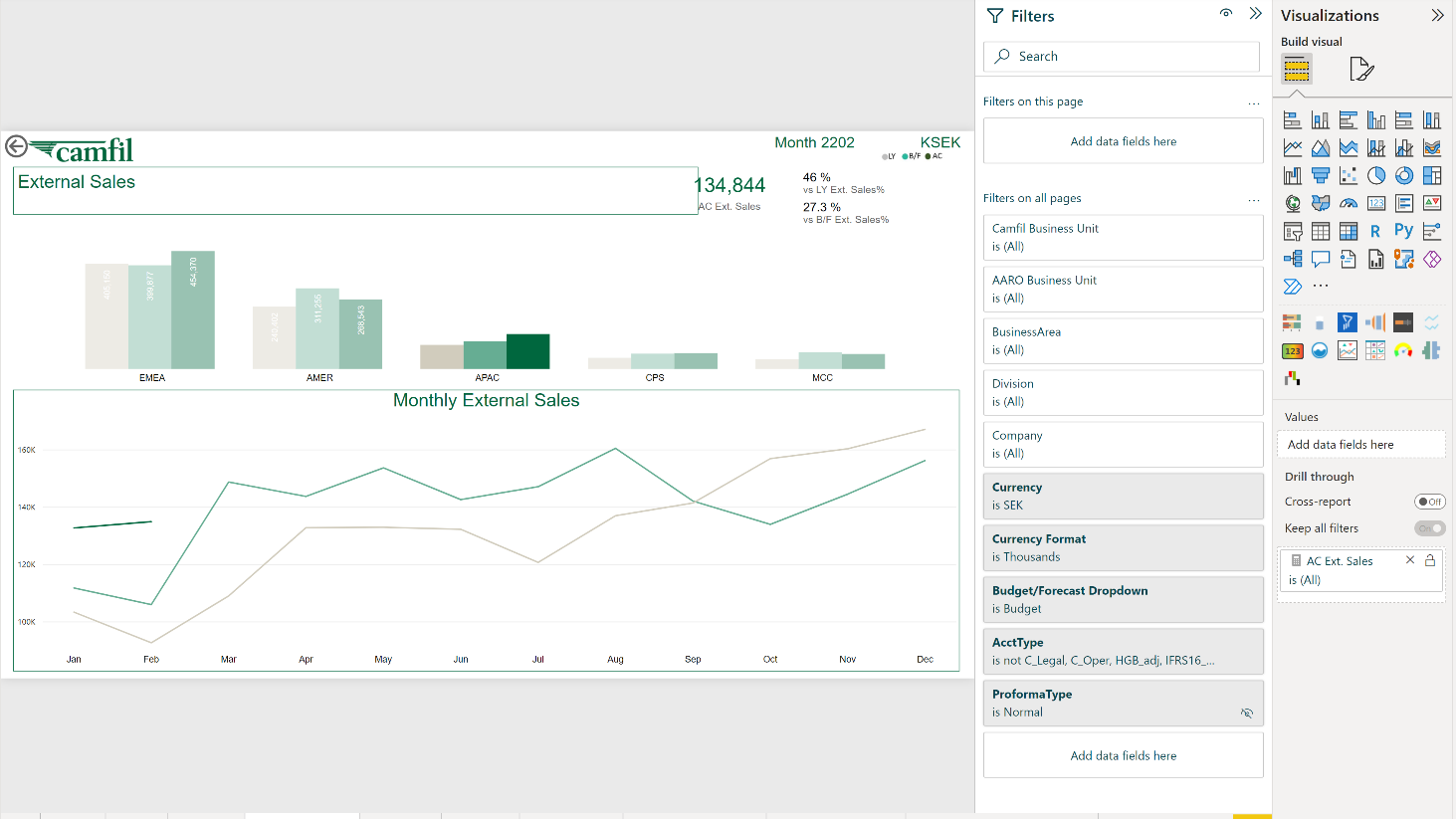Click the tallest EMEA bar in chart

(193, 310)
